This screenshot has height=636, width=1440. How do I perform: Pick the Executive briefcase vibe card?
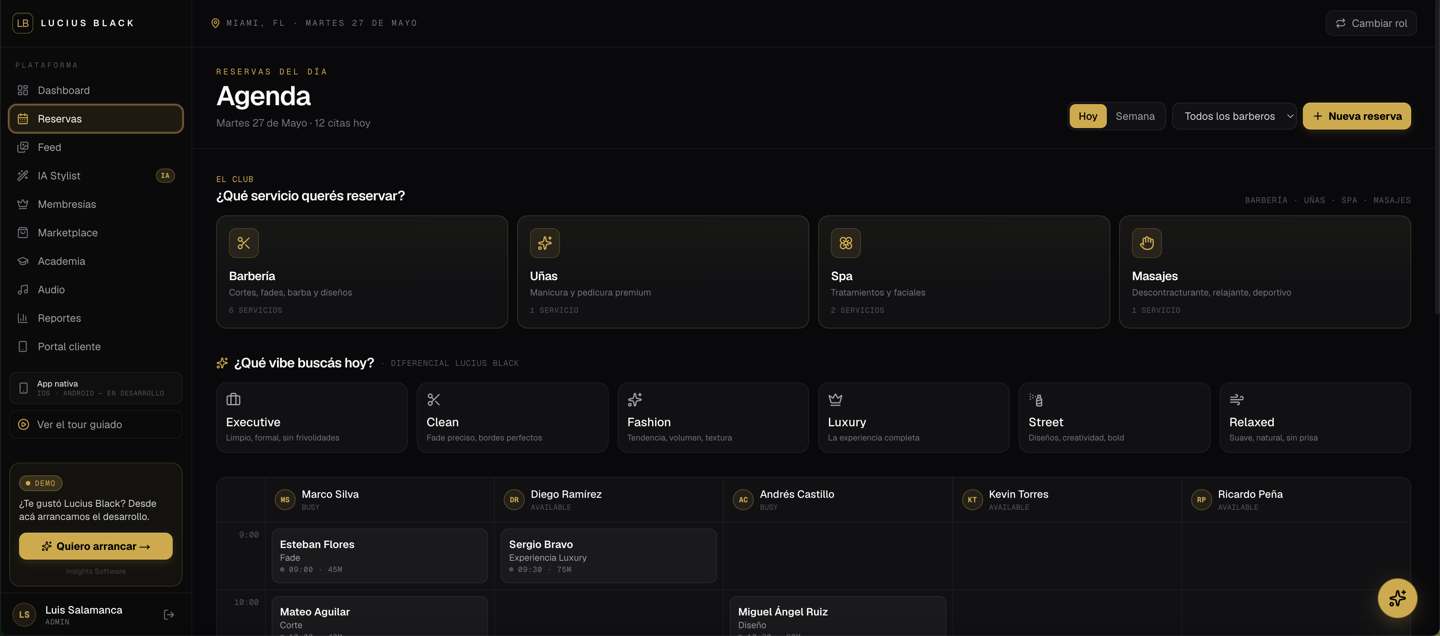[x=312, y=418]
